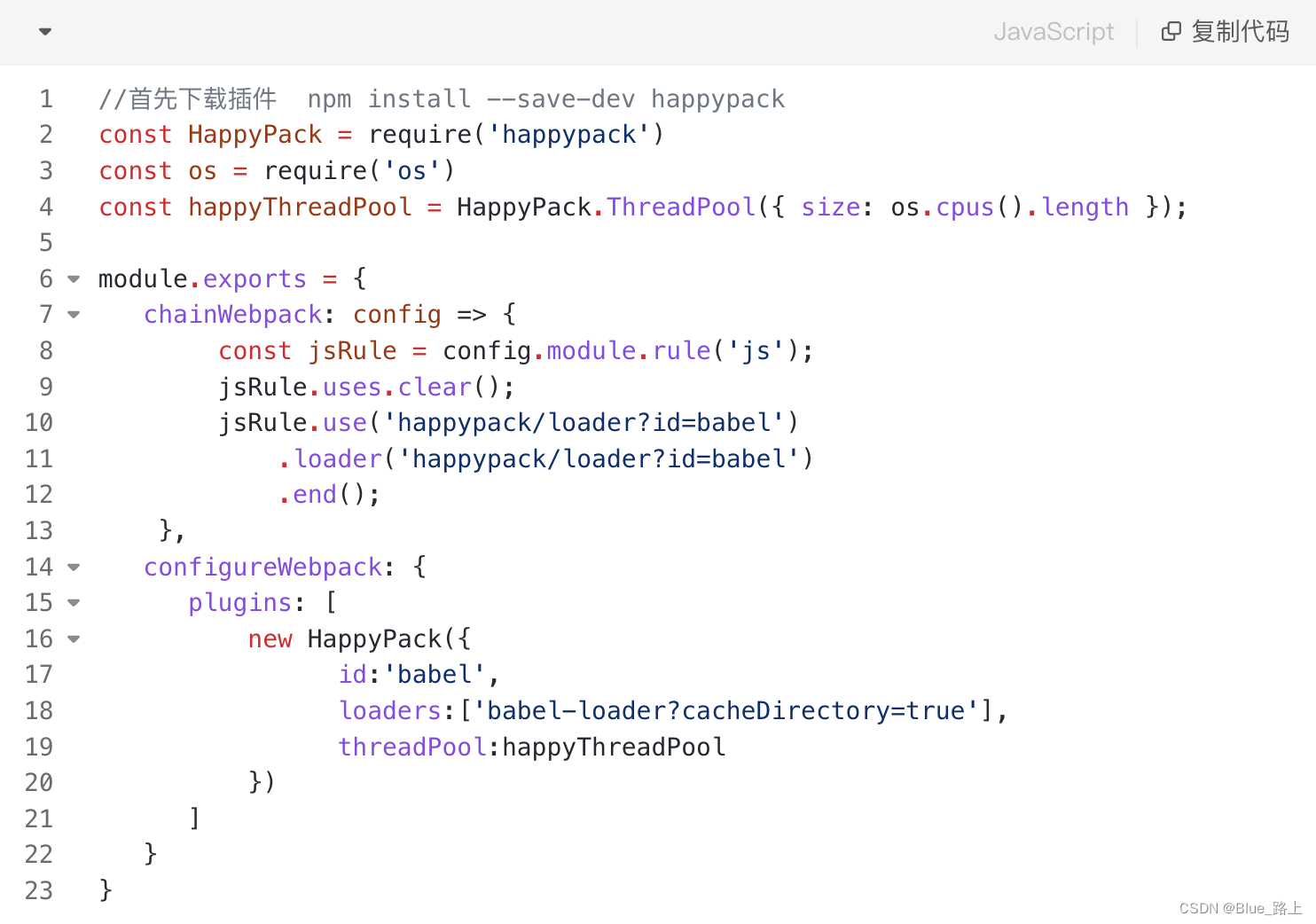Select the JavaScript language label
The height and width of the screenshot is (924, 1316).
pyautogui.click(x=1054, y=31)
